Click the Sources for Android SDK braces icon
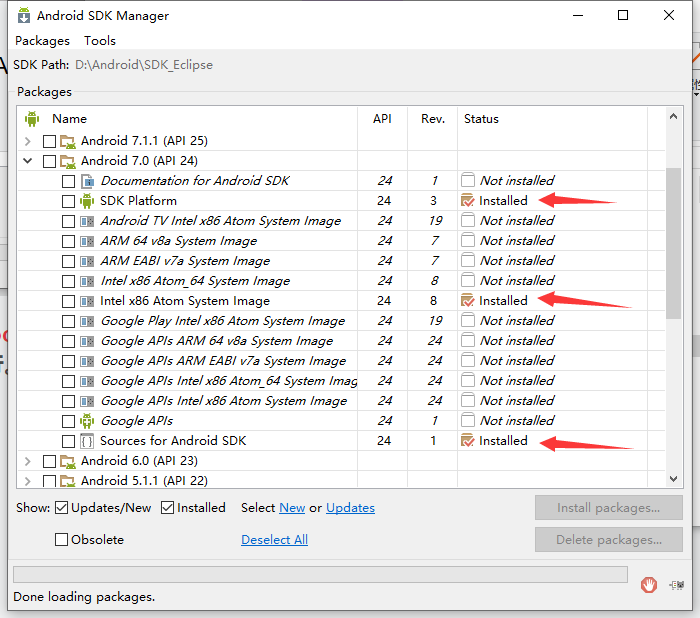Image resolution: width=700 pixels, height=618 pixels. point(87,441)
